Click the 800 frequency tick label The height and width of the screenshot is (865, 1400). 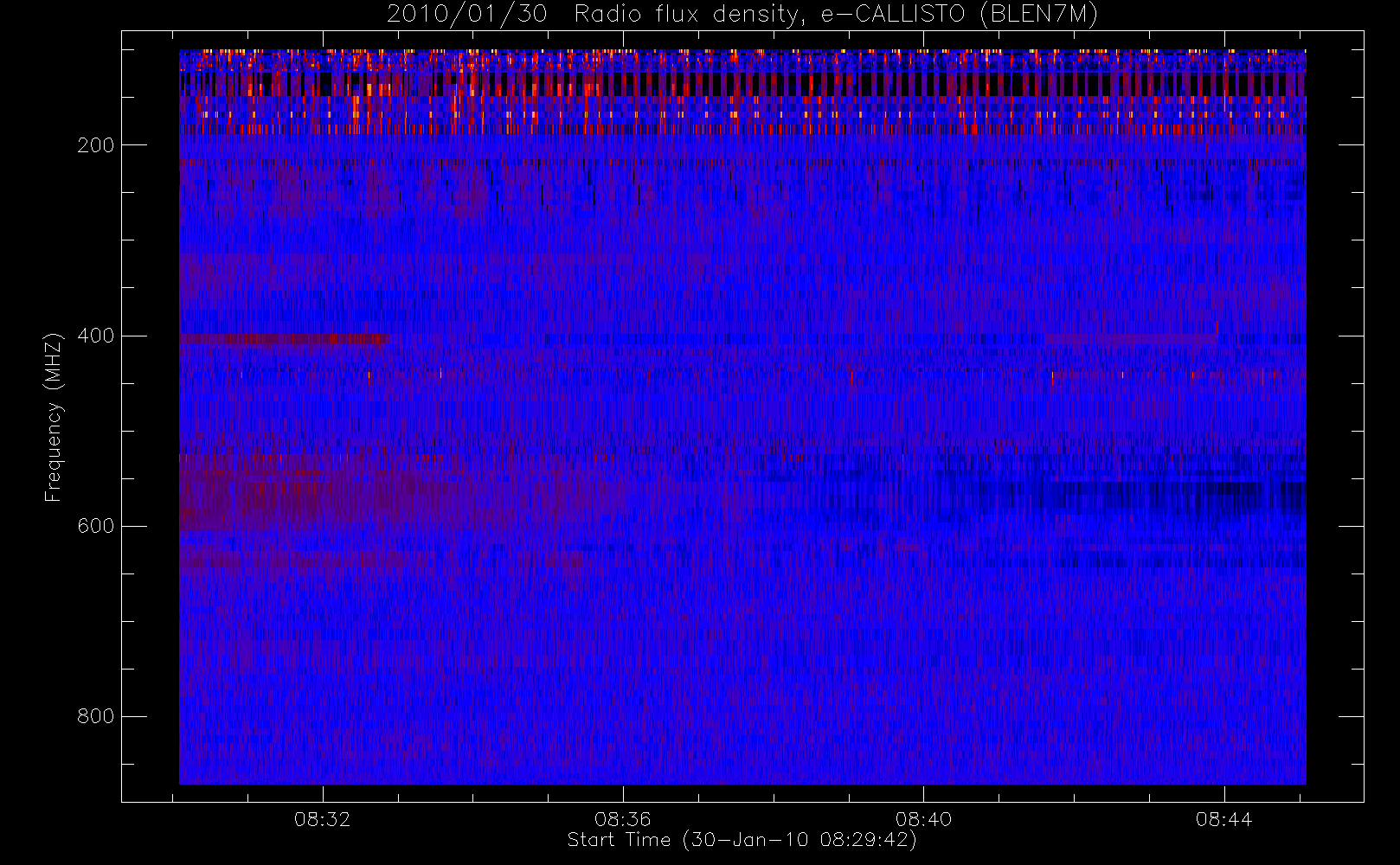95,716
